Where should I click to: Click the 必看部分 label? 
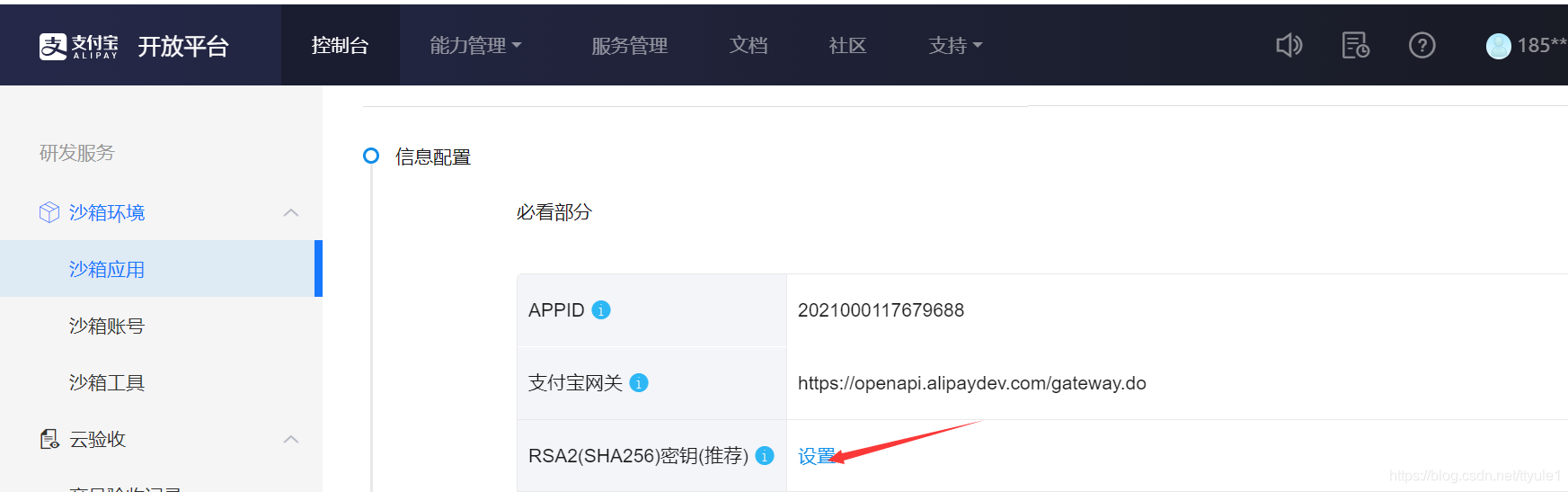point(554,212)
